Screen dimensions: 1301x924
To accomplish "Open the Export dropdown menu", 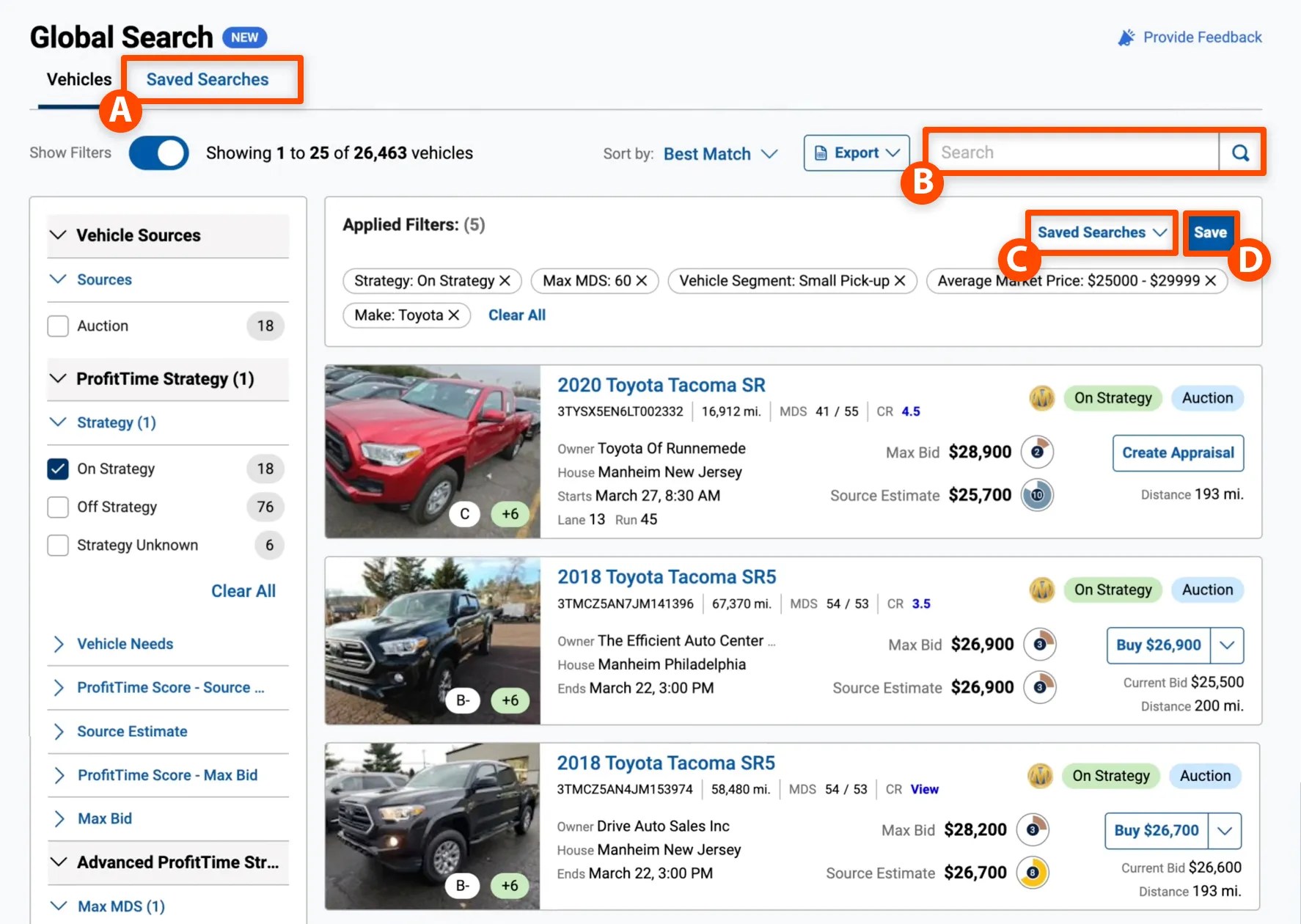I will pyautogui.click(x=856, y=153).
